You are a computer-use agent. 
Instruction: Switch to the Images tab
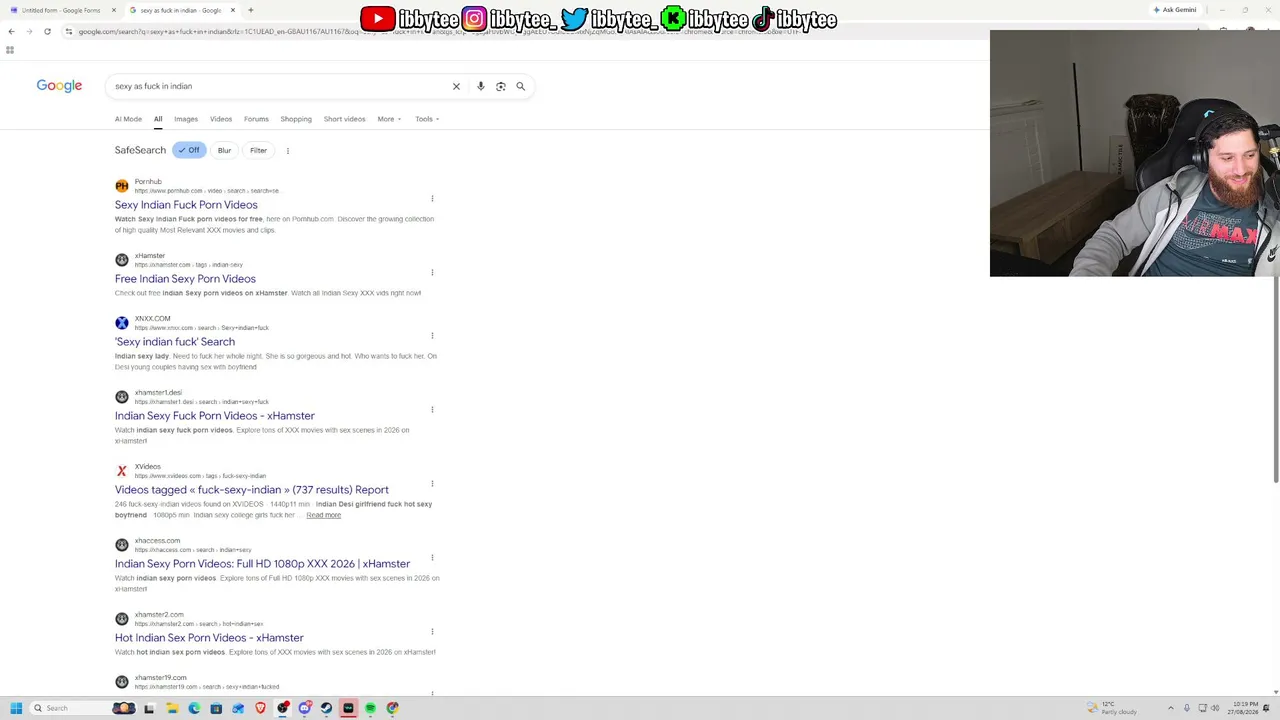point(186,119)
